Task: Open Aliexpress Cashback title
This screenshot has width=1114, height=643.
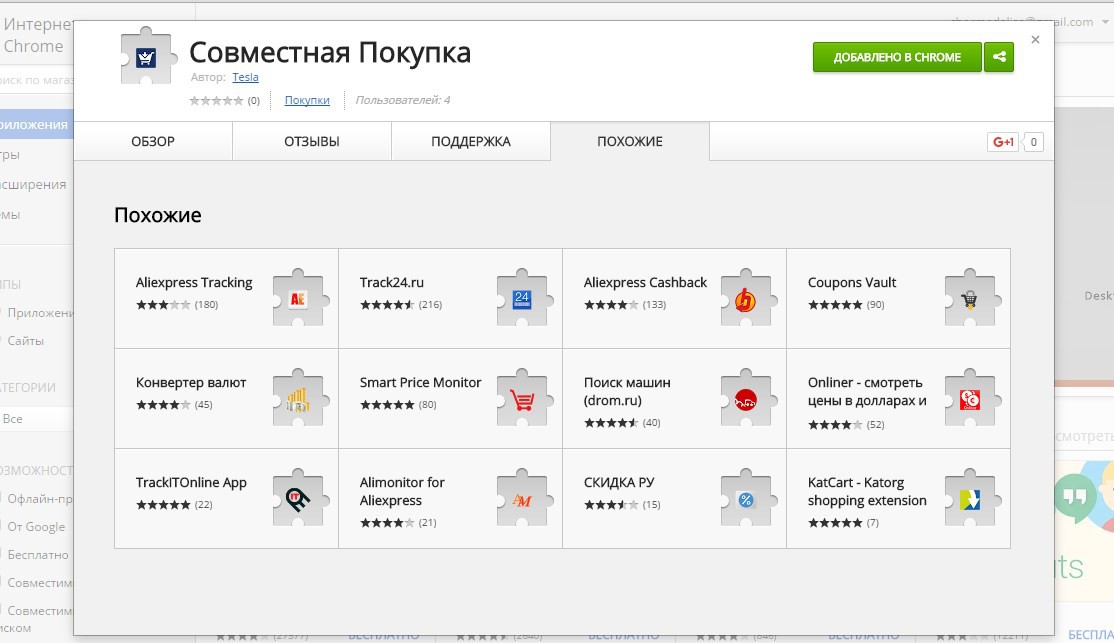Action: [x=645, y=282]
